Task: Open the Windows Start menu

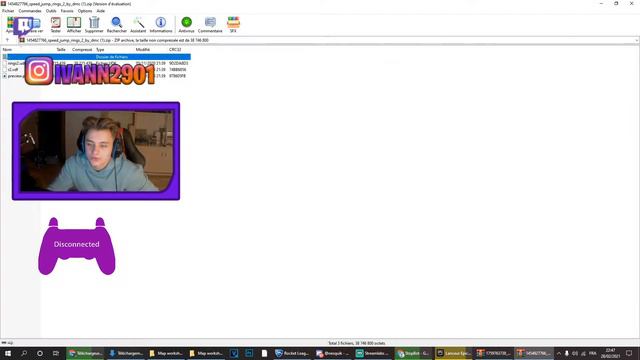Action: pos(8,353)
